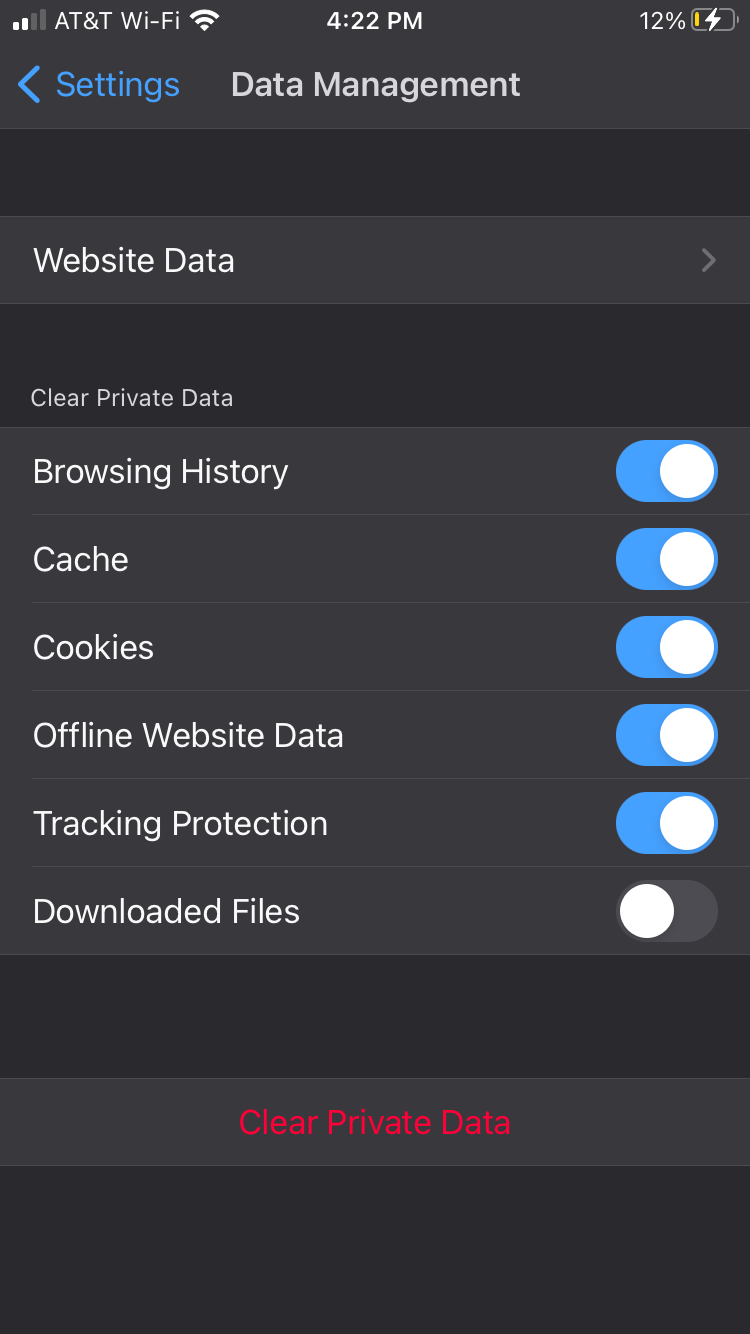Tap the Data Management title
The image size is (750, 1334).
375,85
